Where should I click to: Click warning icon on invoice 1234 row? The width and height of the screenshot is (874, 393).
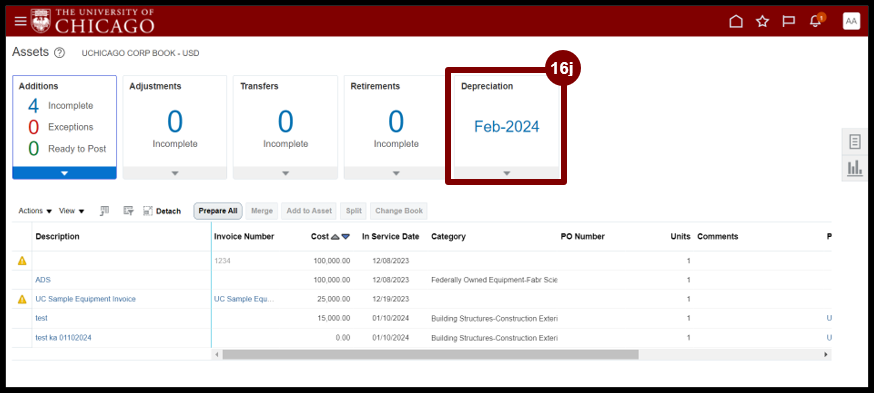tap(22, 260)
